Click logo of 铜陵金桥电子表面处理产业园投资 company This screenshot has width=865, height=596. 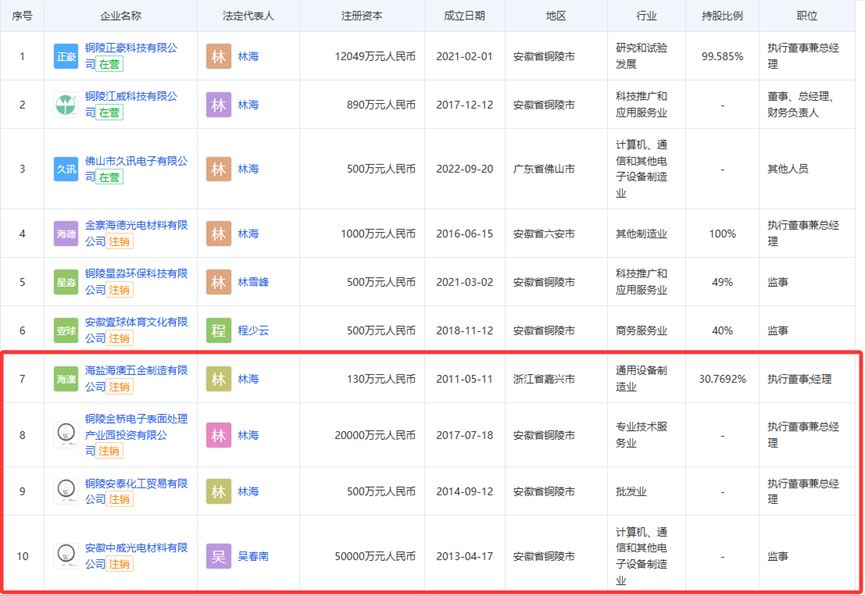click(x=66, y=435)
